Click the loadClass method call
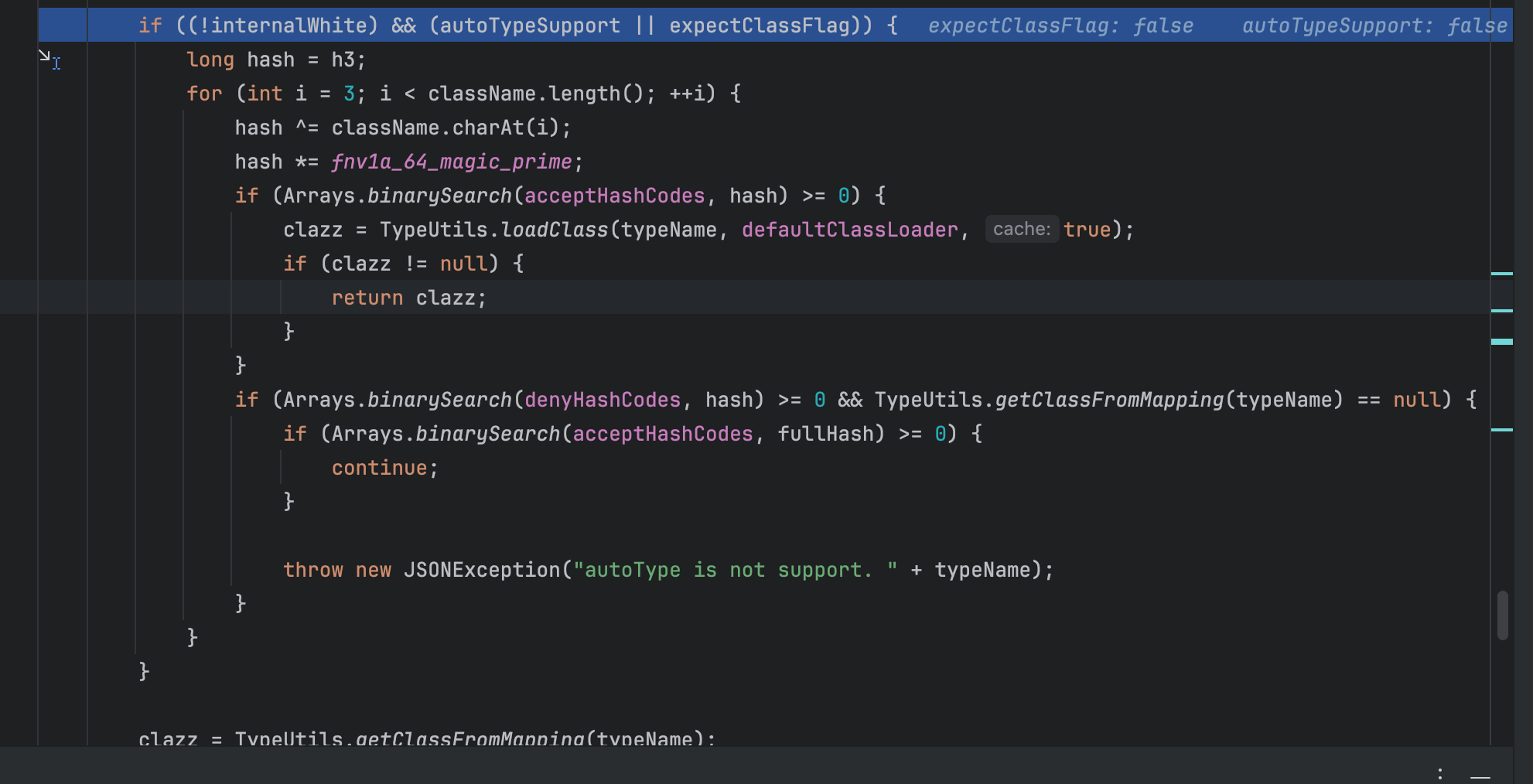 (555, 230)
